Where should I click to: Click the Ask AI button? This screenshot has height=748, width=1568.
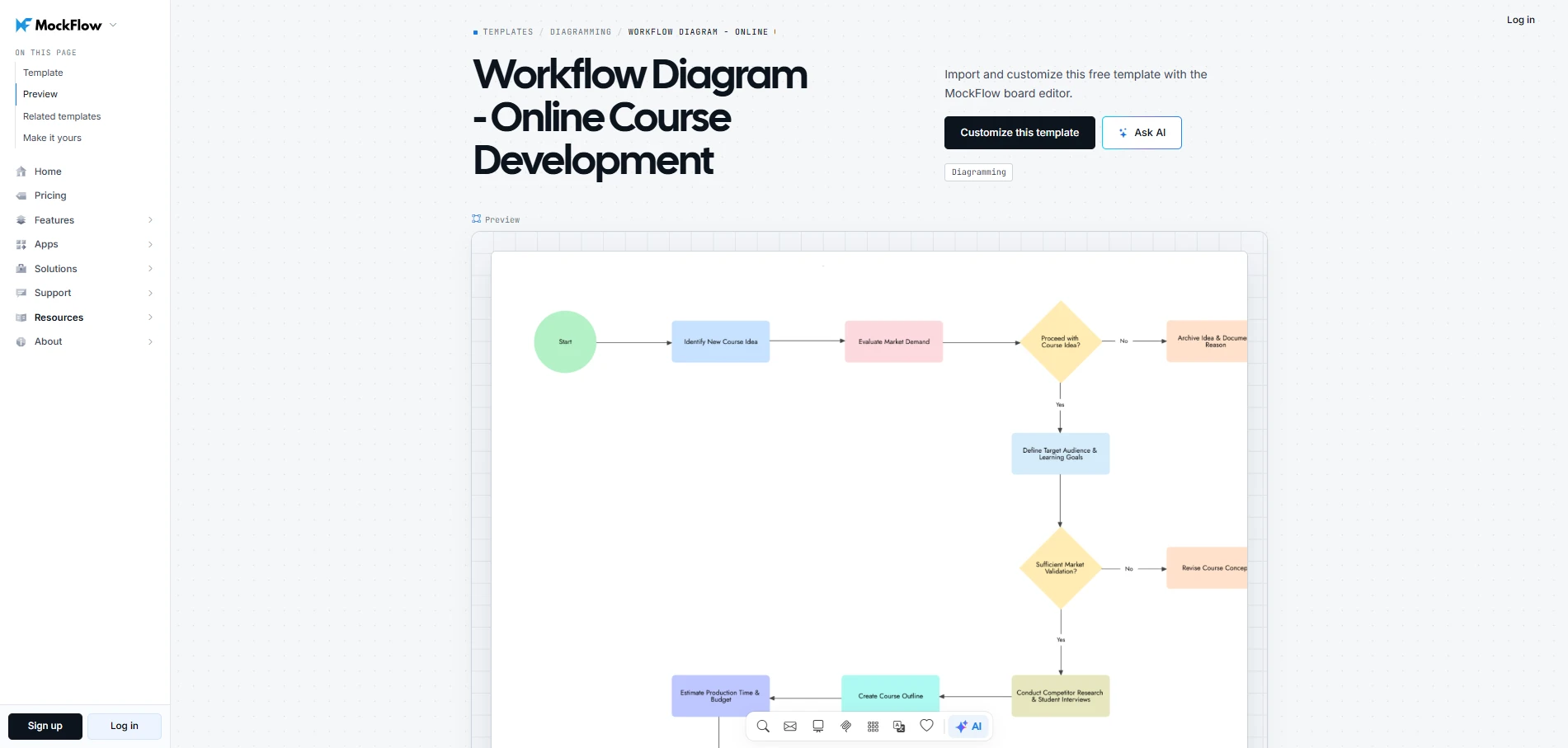click(x=1142, y=133)
